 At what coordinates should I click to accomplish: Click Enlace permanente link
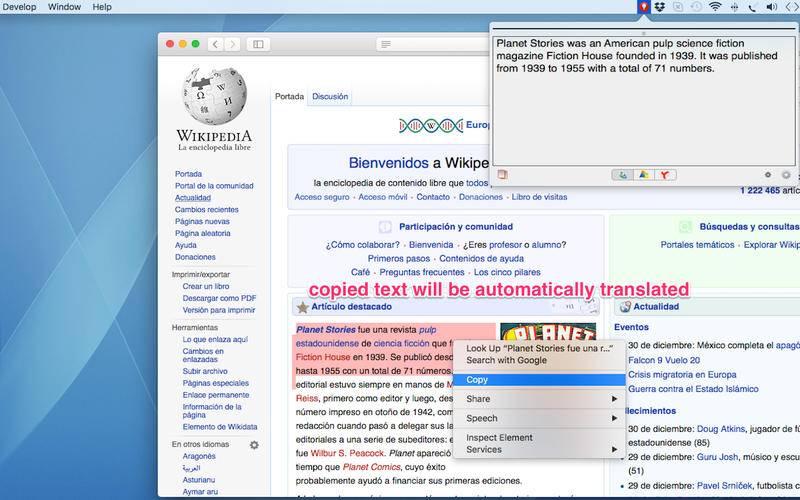[216, 395]
